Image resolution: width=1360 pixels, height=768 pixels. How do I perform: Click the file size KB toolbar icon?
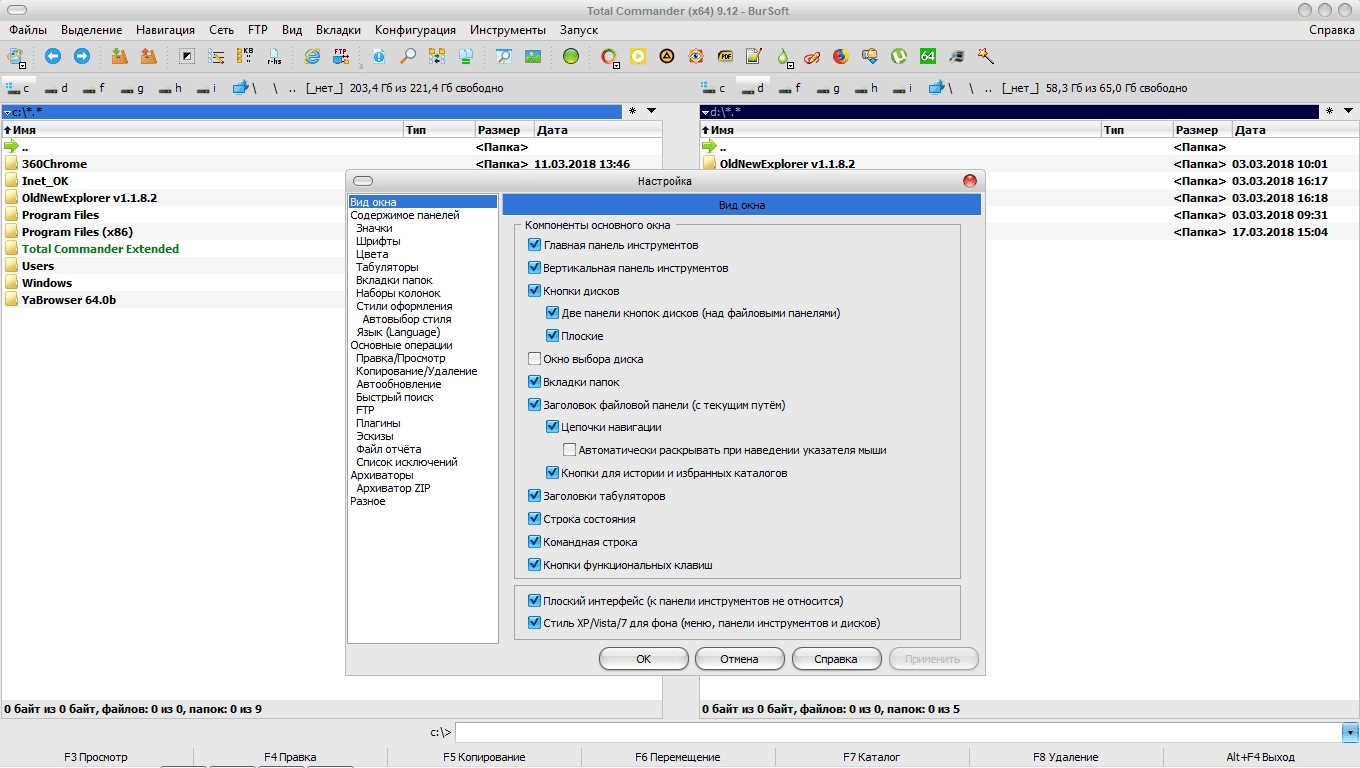click(x=247, y=56)
